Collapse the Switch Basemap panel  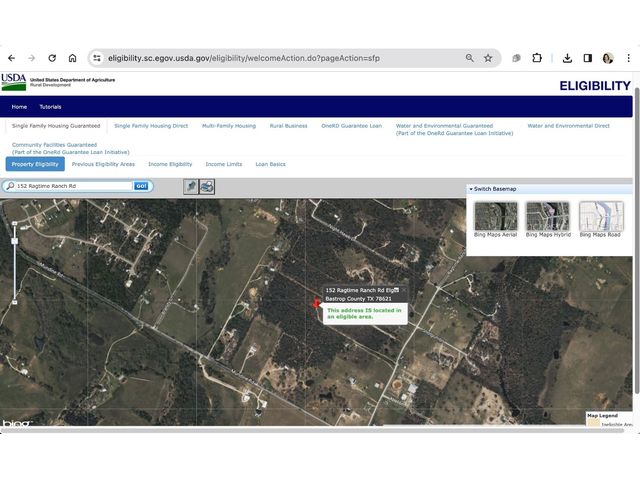click(471, 189)
